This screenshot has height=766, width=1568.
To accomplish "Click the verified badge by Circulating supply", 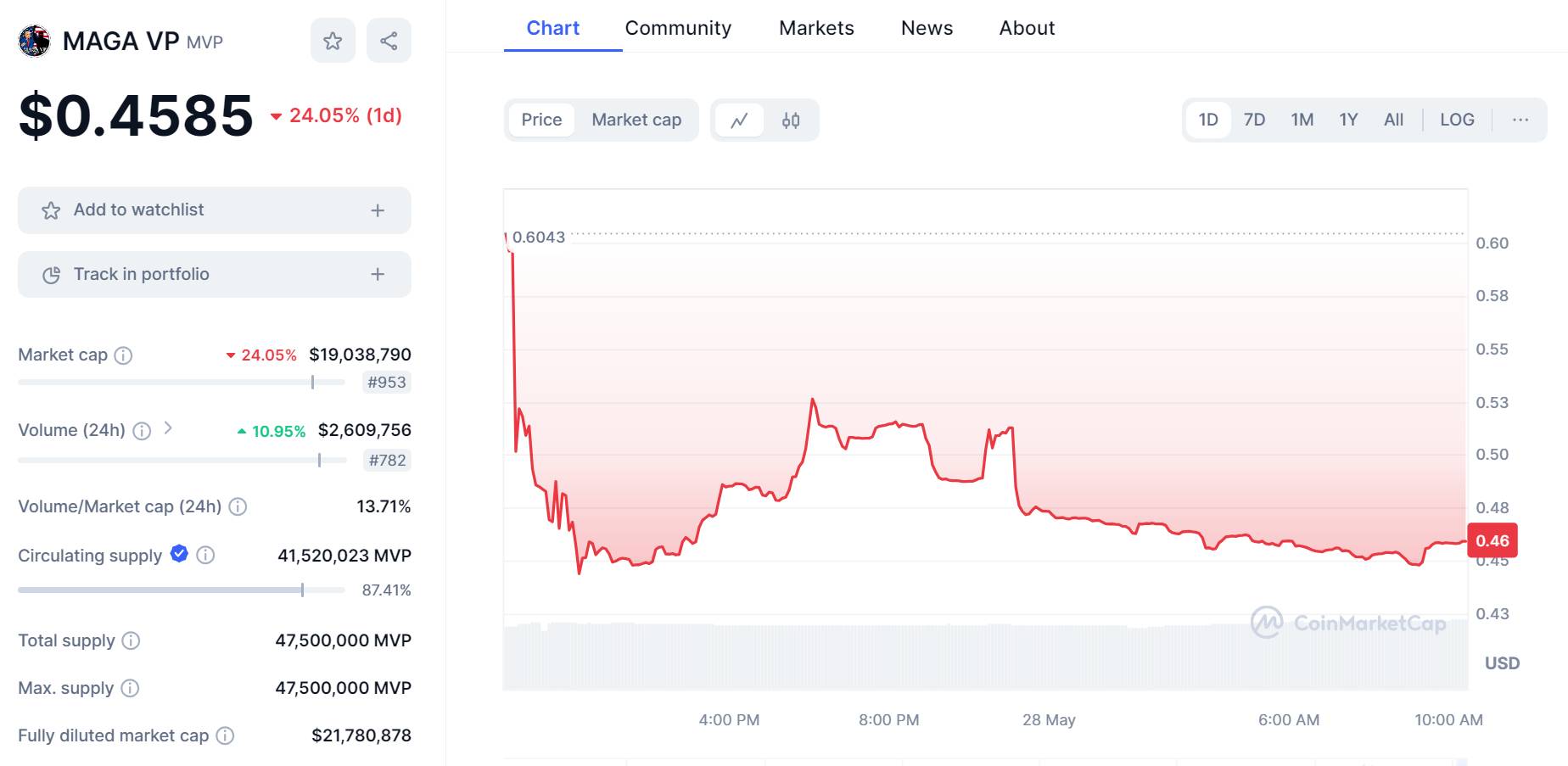I will (179, 554).
